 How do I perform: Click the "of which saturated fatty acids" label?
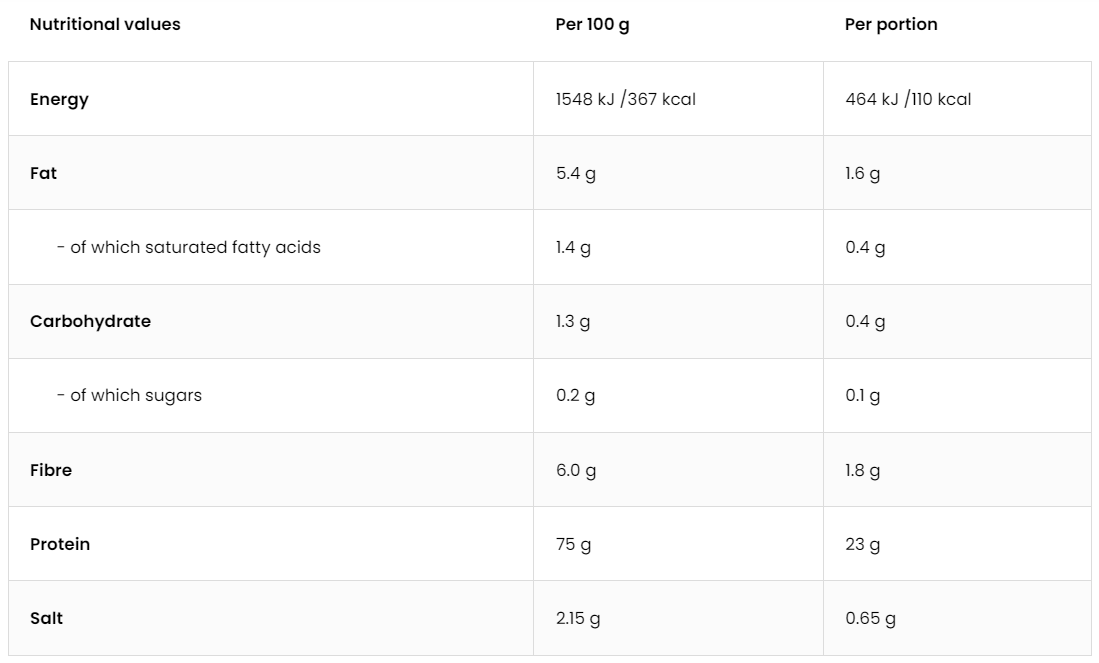pyautogui.click(x=189, y=247)
